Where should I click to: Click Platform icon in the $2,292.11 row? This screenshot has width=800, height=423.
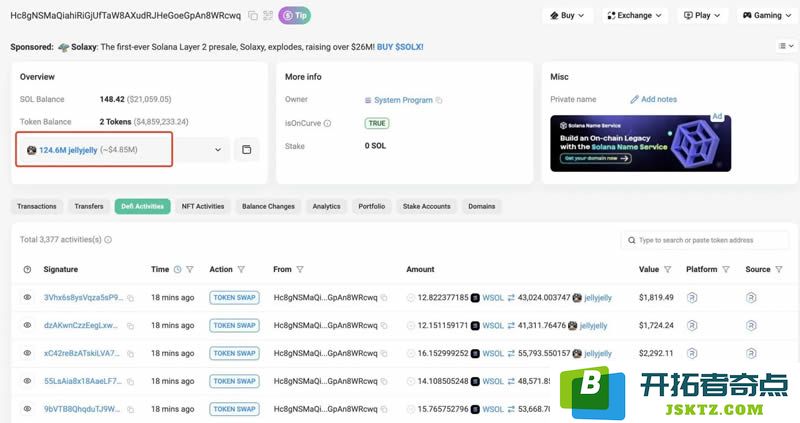[692, 353]
